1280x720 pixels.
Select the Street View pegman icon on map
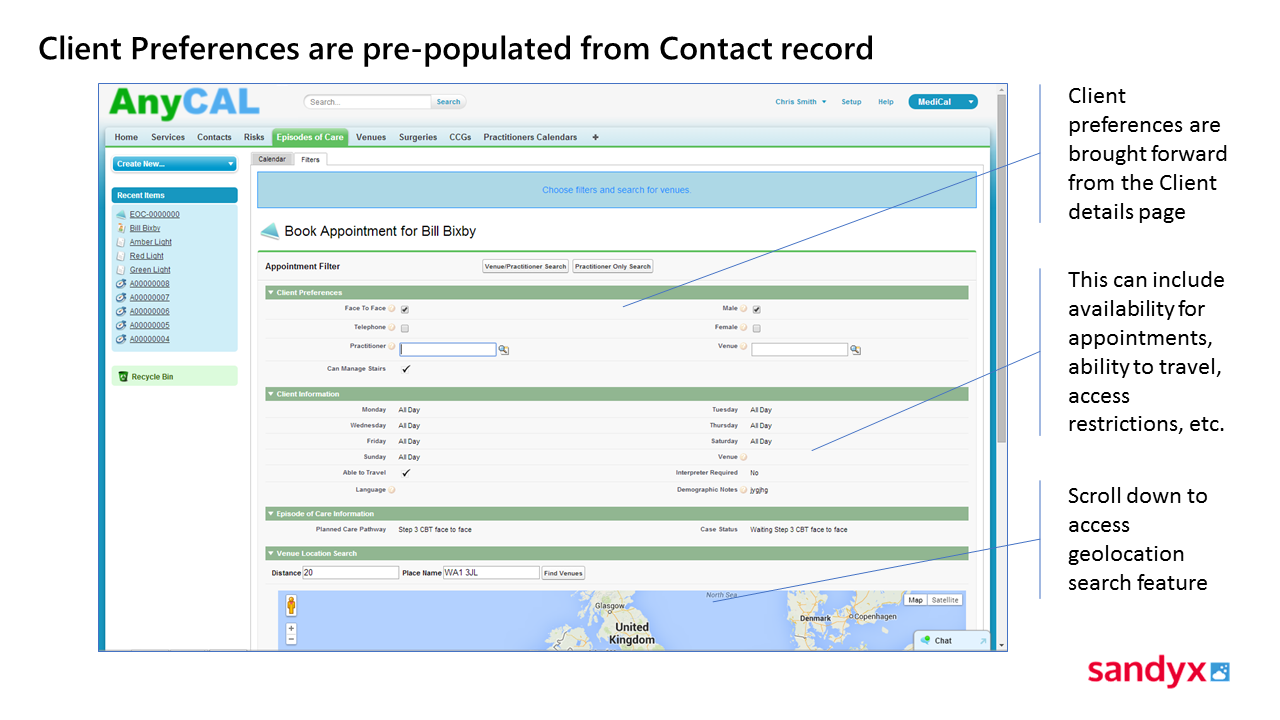tap(291, 605)
